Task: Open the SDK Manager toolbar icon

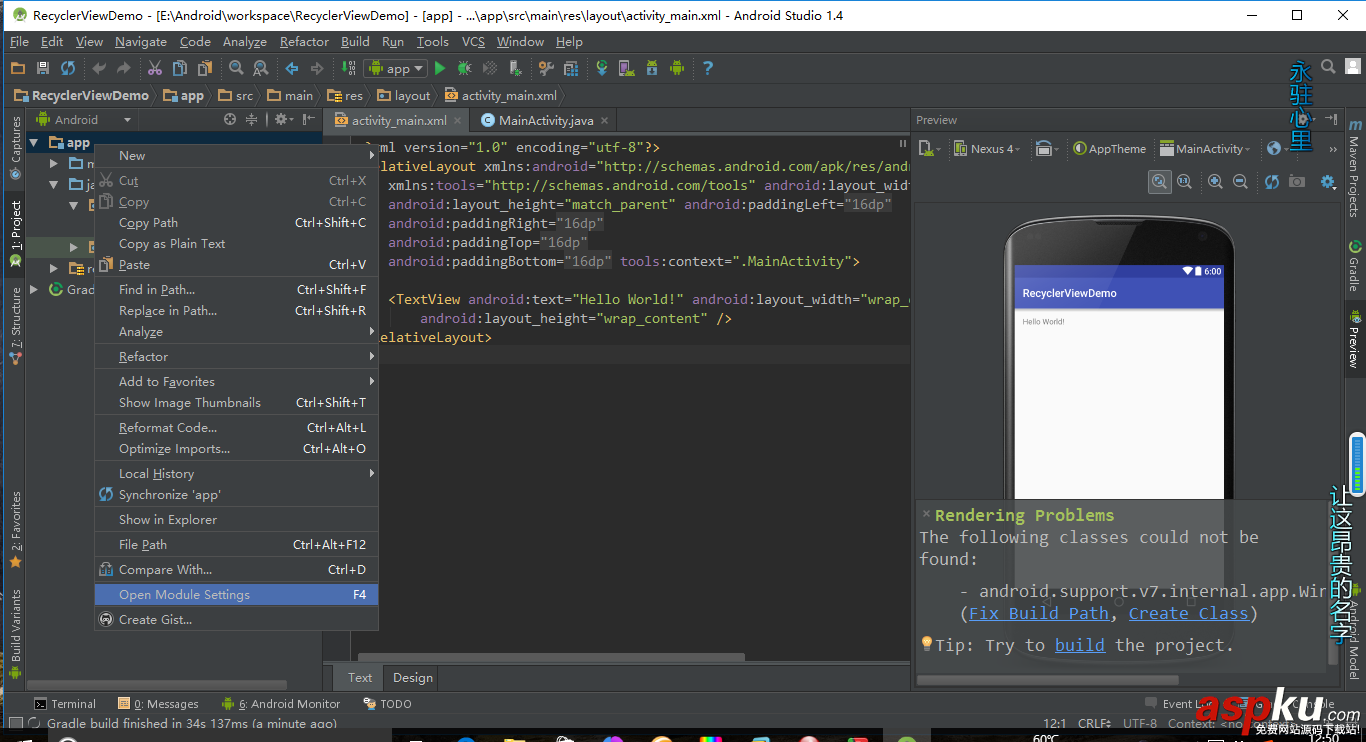Action: (652, 68)
